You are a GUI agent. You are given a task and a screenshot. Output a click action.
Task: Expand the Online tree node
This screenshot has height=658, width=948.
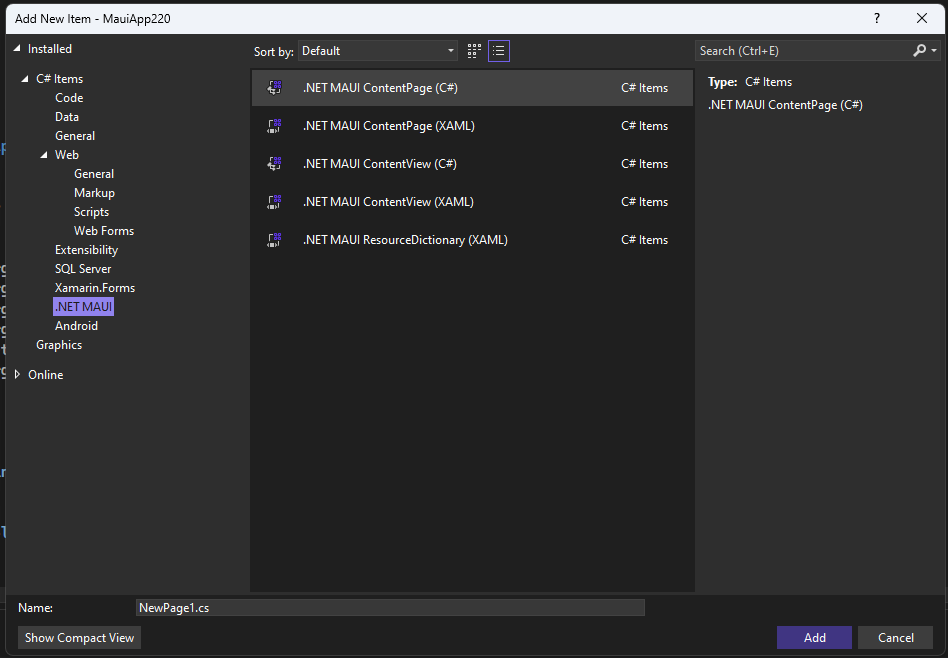17,374
